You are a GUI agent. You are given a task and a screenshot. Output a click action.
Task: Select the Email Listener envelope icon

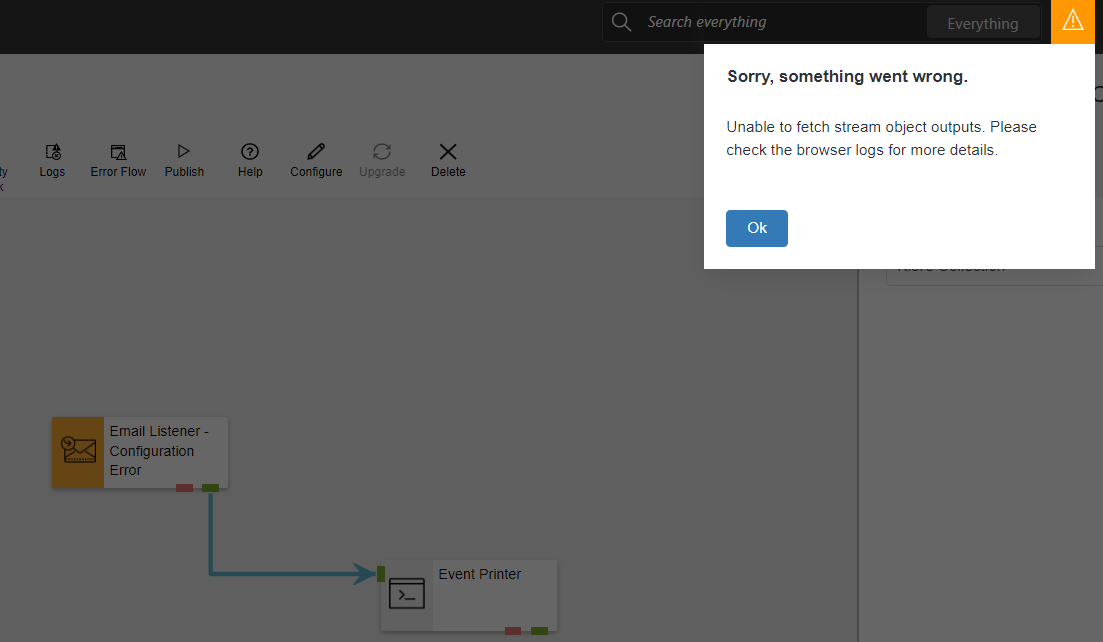[x=77, y=450]
